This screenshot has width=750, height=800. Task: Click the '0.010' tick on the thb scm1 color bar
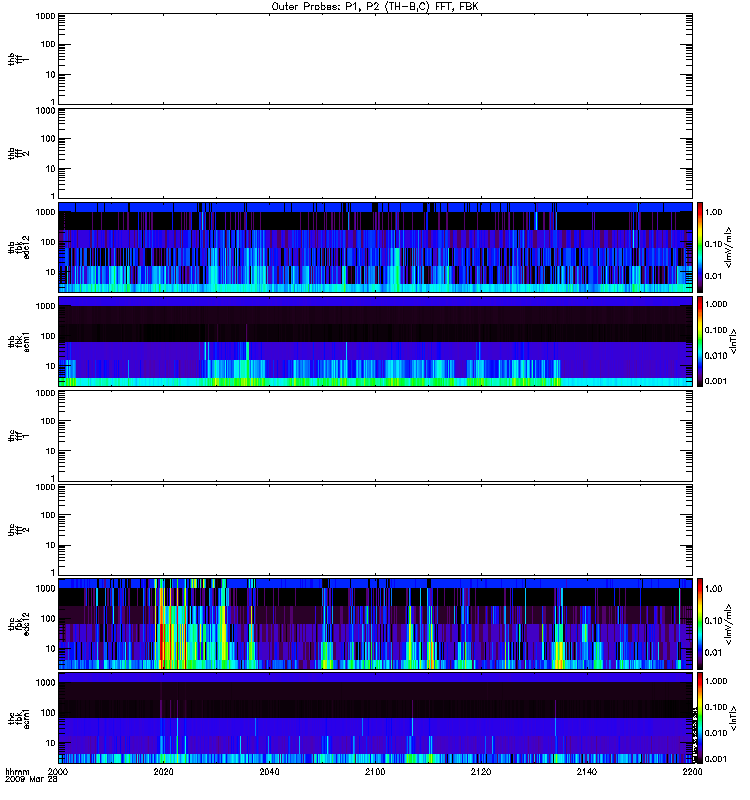[716, 356]
